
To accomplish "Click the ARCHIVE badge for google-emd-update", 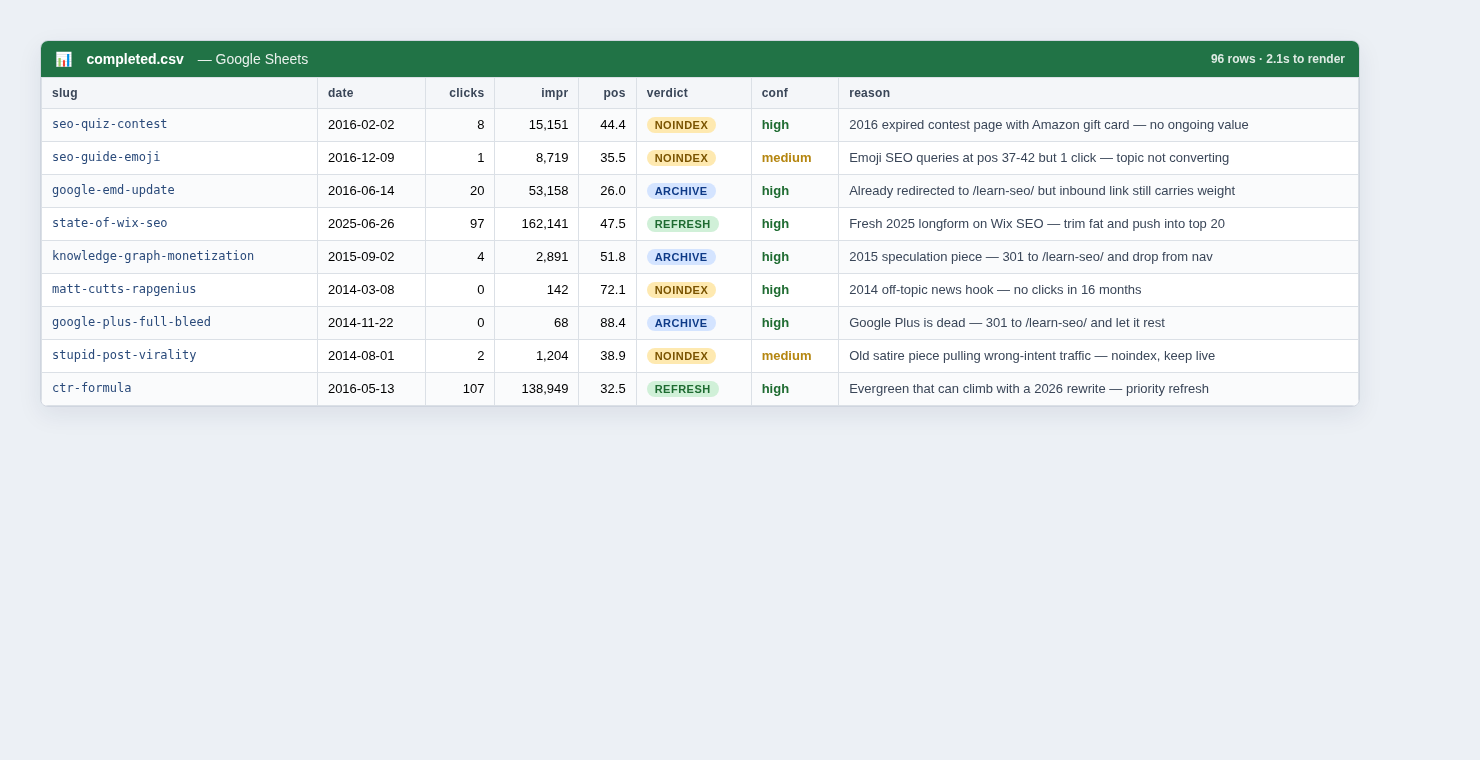I will coord(681,191).
